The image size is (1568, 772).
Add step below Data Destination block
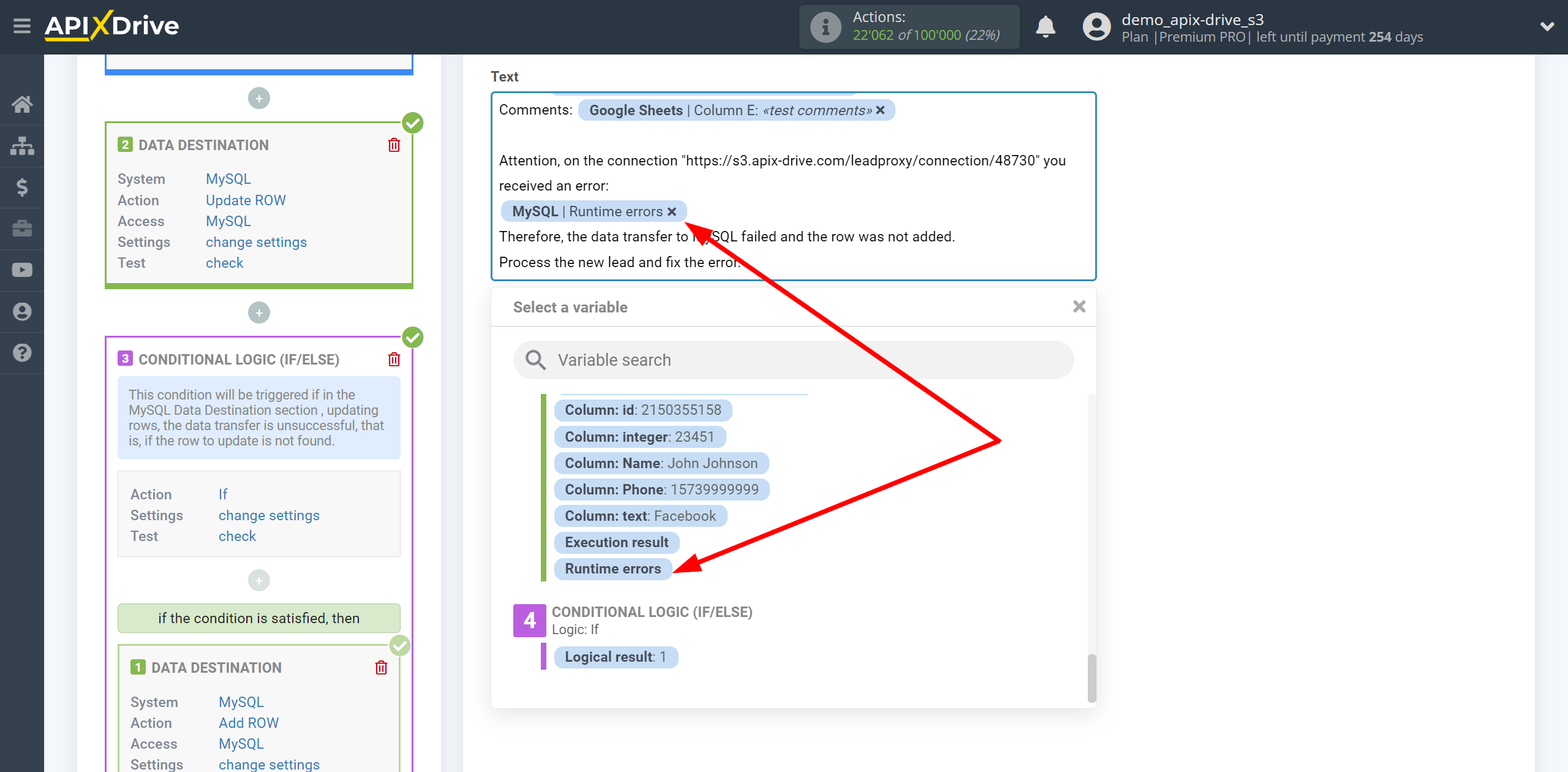259,312
